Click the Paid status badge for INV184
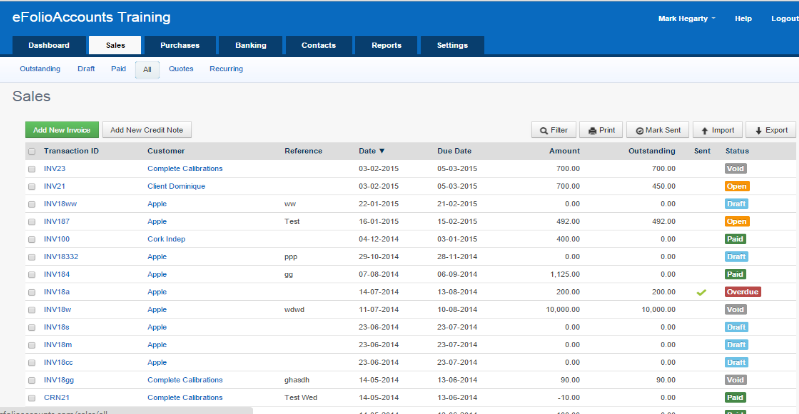This screenshot has height=414, width=799. tap(735, 274)
